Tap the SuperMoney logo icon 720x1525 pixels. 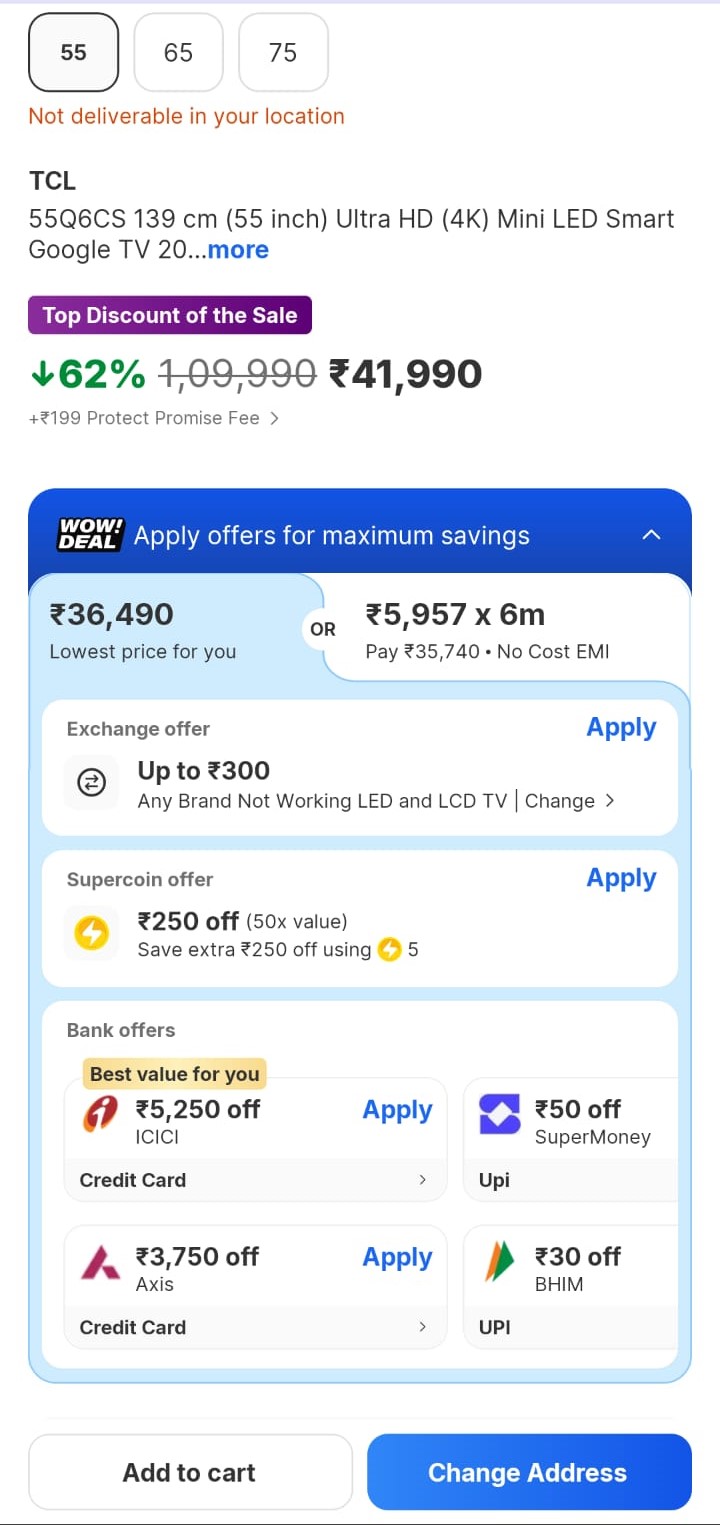[x=500, y=1115]
